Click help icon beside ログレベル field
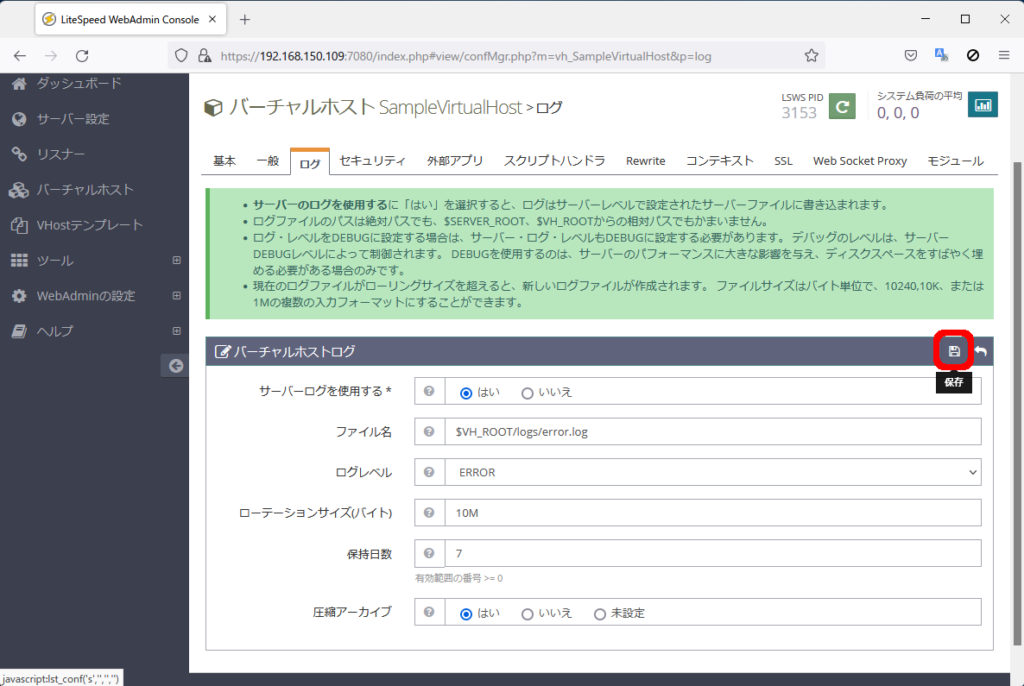This screenshot has width=1024, height=686. click(x=429, y=472)
